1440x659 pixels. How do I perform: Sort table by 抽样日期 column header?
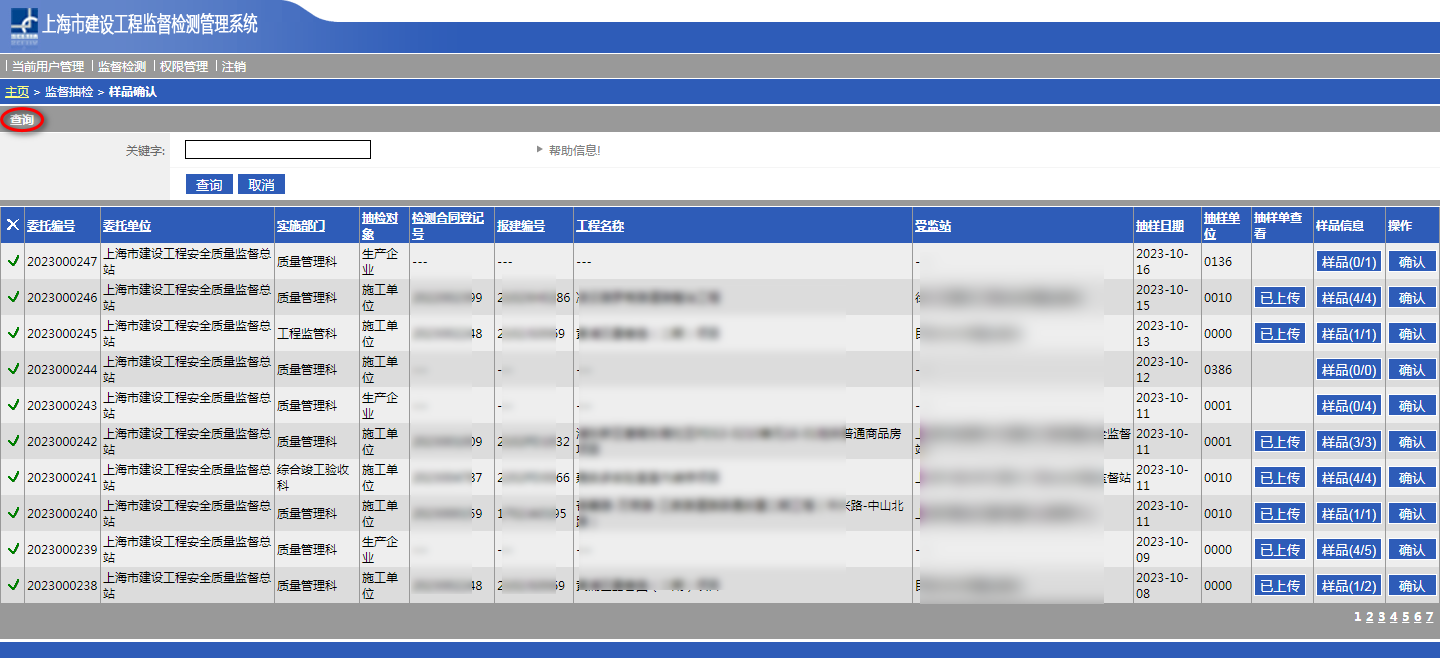pyautogui.click(x=1159, y=226)
